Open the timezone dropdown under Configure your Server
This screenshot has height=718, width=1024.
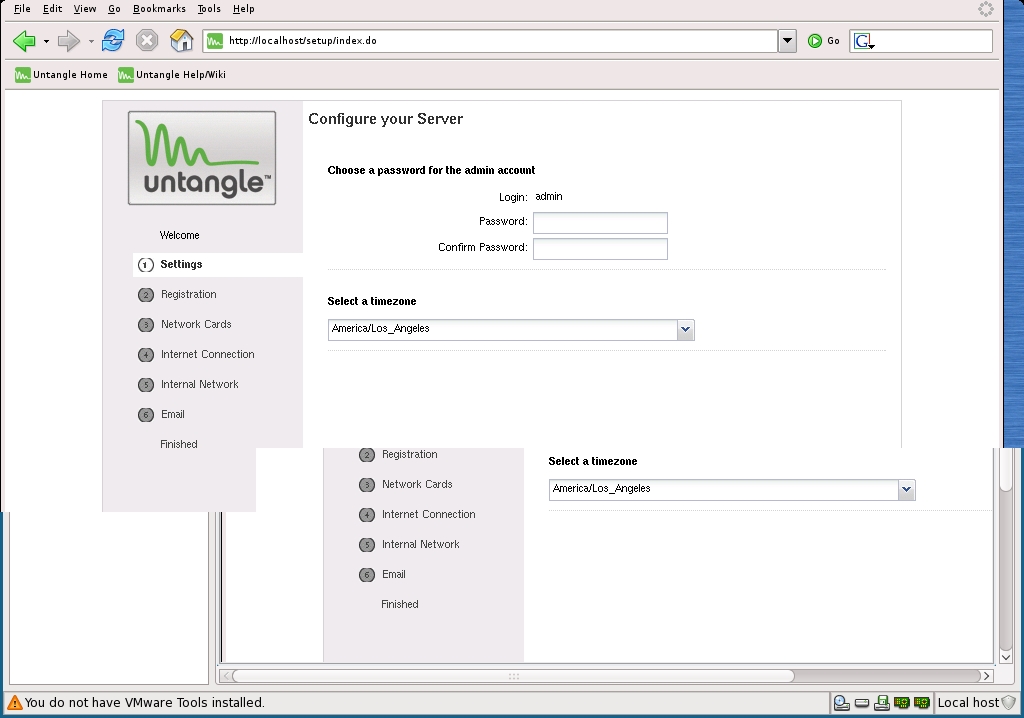[x=685, y=329]
